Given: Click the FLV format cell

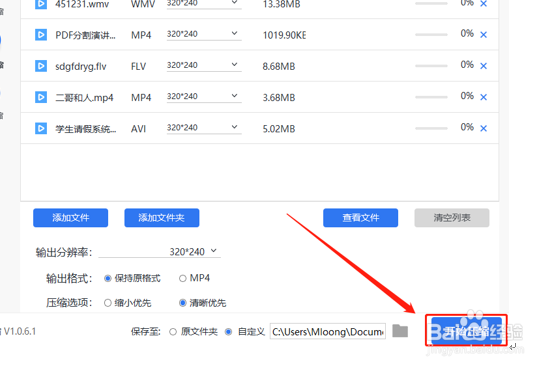Looking at the screenshot, I should [139, 66].
